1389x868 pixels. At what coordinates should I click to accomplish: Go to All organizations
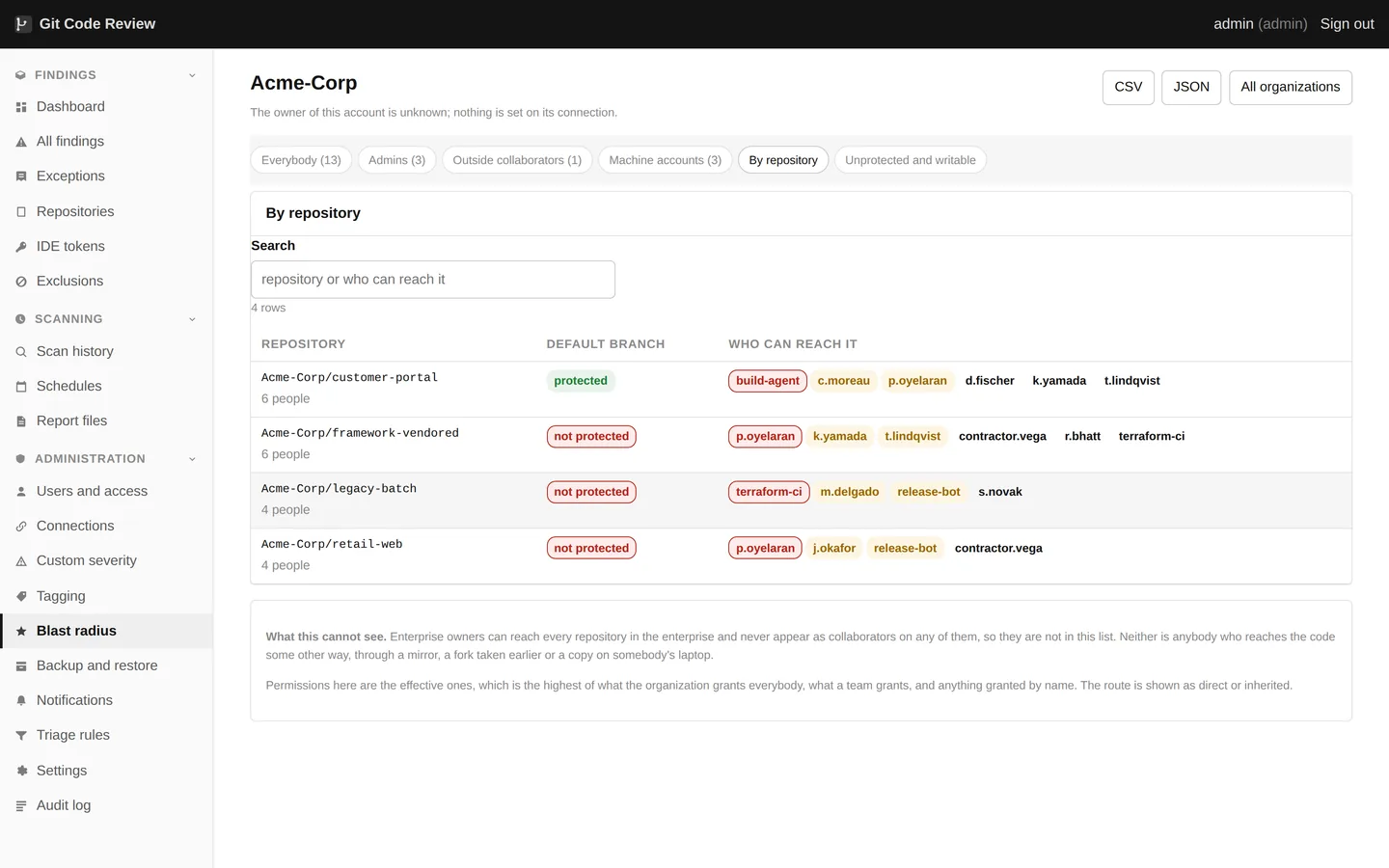click(x=1291, y=87)
